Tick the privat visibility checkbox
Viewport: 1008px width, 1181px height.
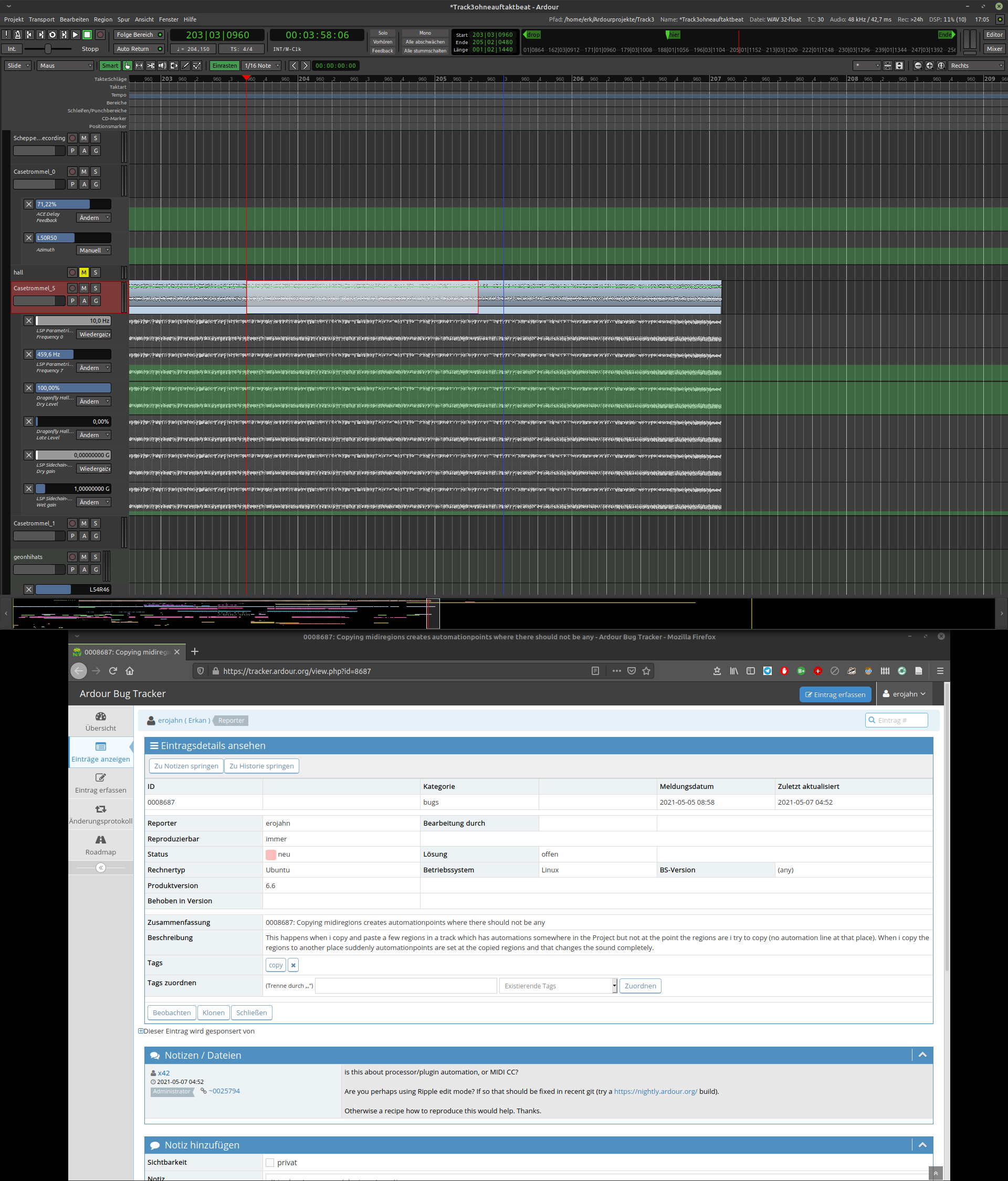pos(270,1162)
